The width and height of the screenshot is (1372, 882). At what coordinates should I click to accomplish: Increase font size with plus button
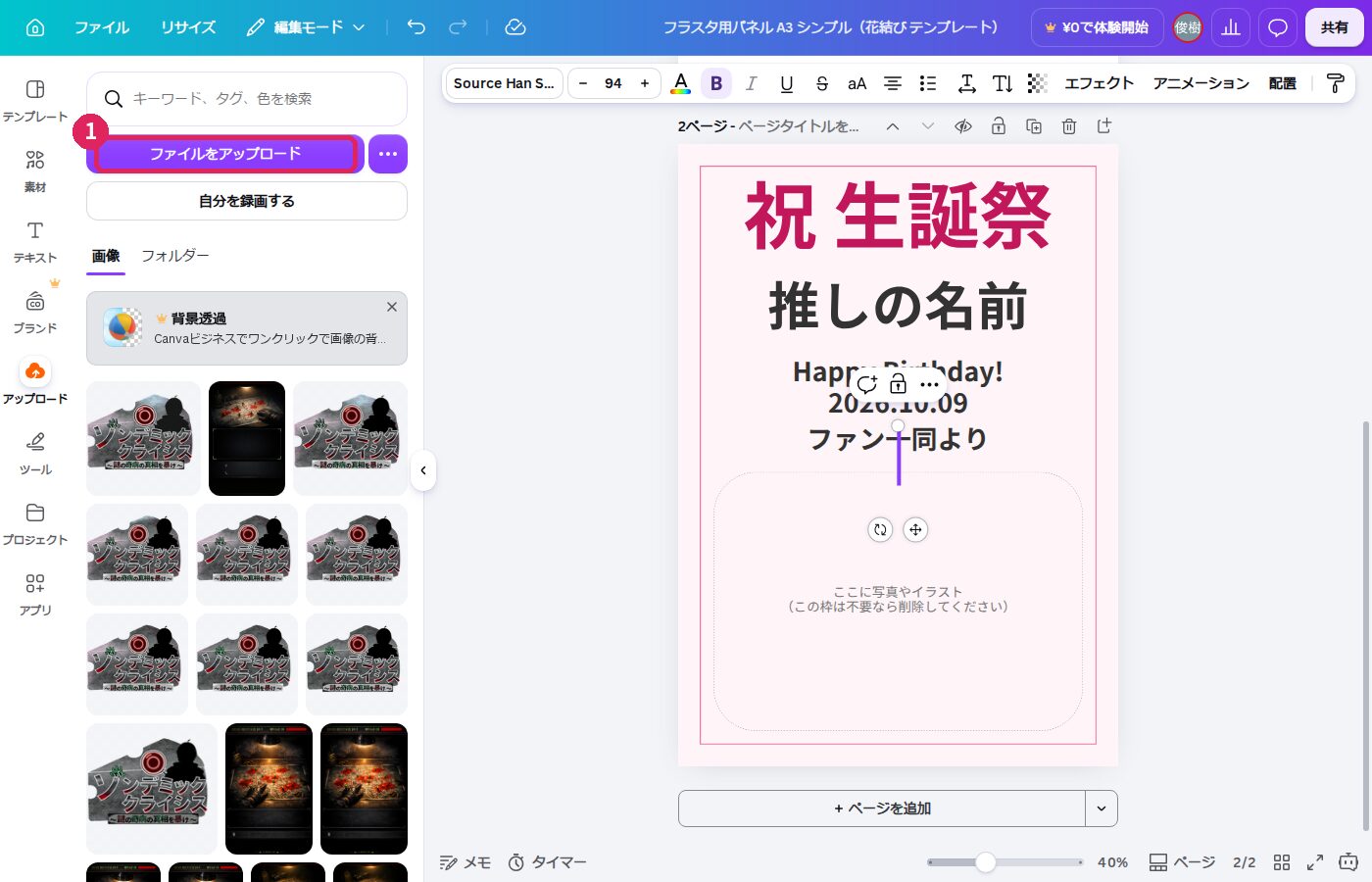pos(645,83)
